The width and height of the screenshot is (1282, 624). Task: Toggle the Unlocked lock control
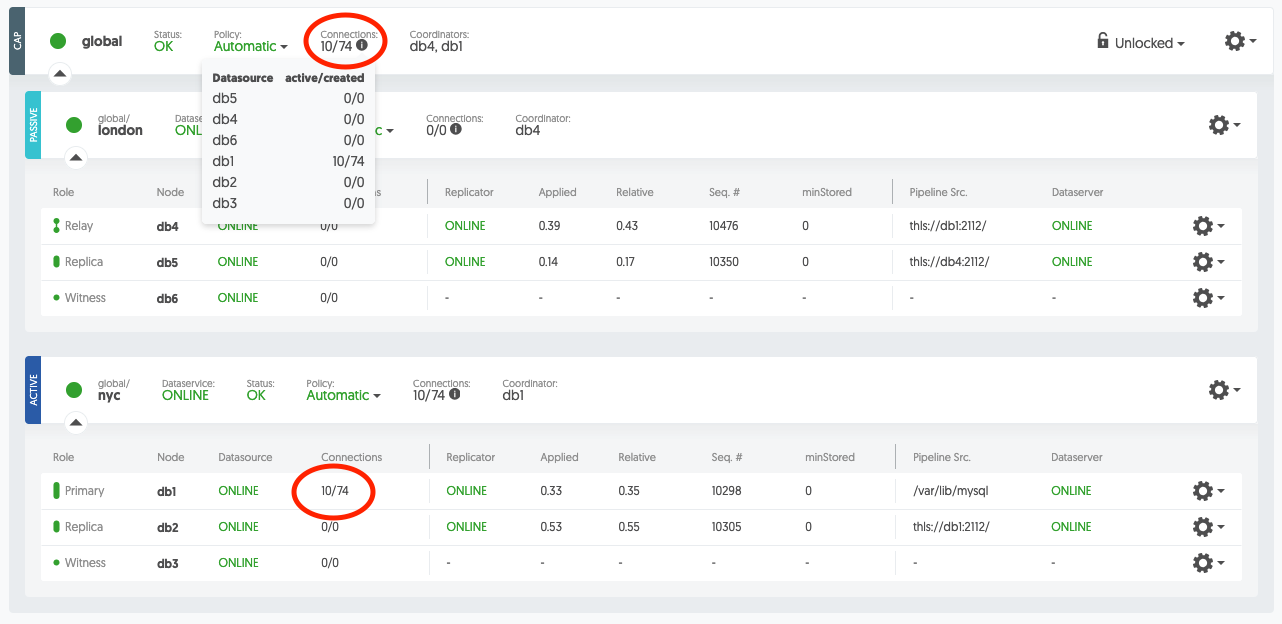[1141, 43]
